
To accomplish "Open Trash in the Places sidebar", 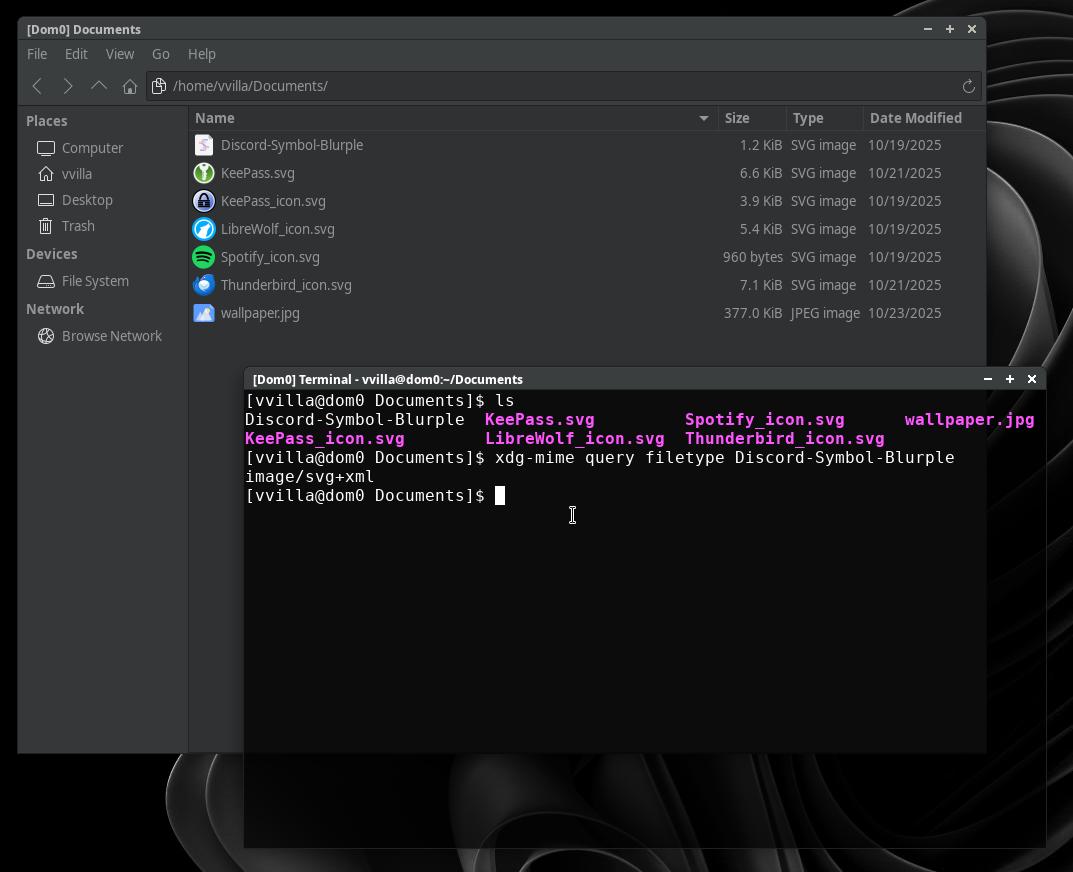I will 78,226.
